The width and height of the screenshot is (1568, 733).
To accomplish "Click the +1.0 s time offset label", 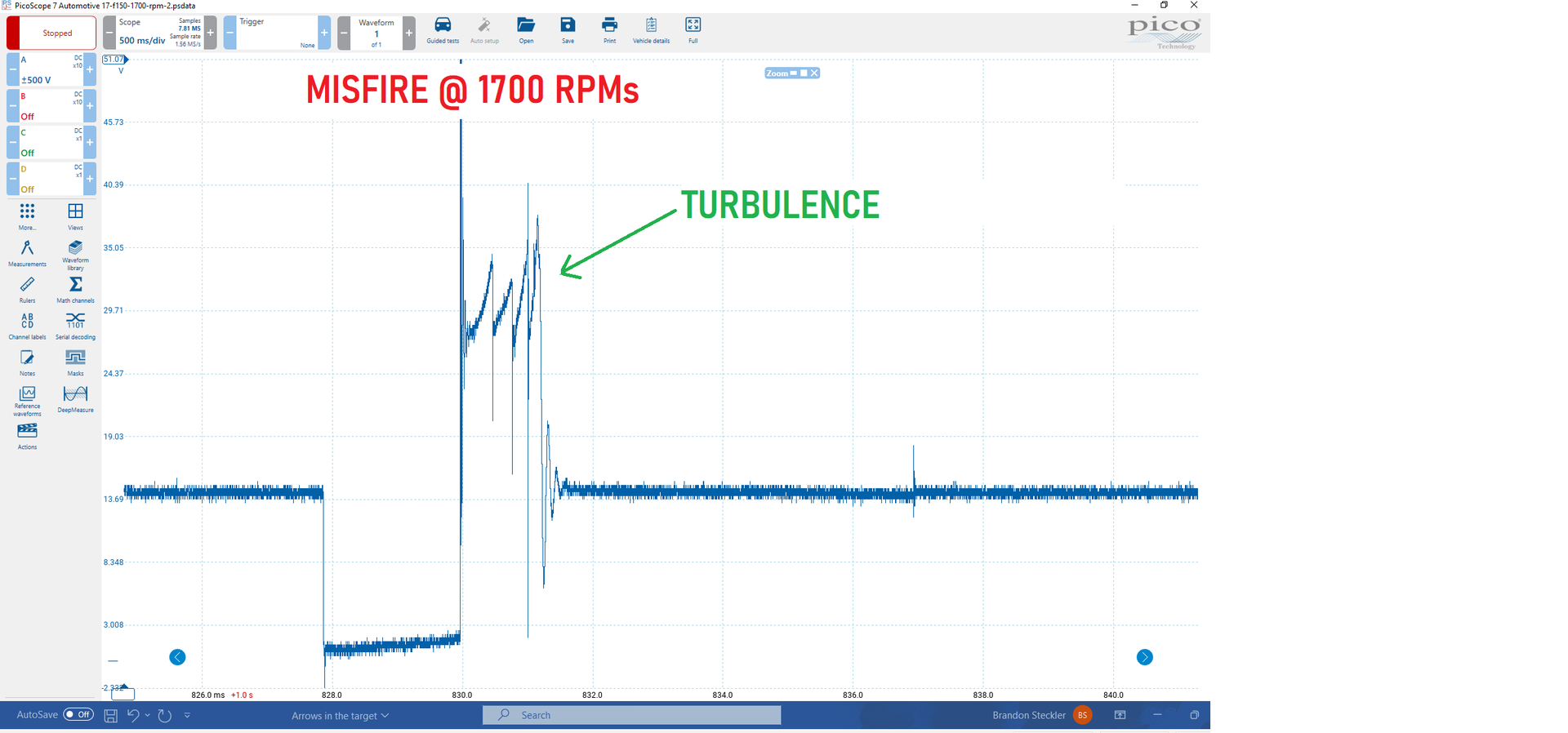I will click(x=242, y=695).
